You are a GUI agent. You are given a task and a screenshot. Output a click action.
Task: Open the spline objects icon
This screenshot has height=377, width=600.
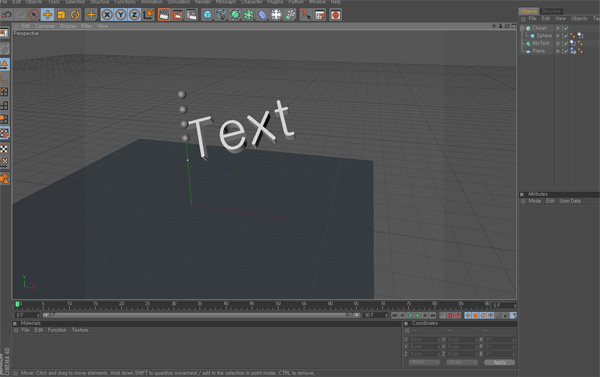pyautogui.click(x=221, y=15)
